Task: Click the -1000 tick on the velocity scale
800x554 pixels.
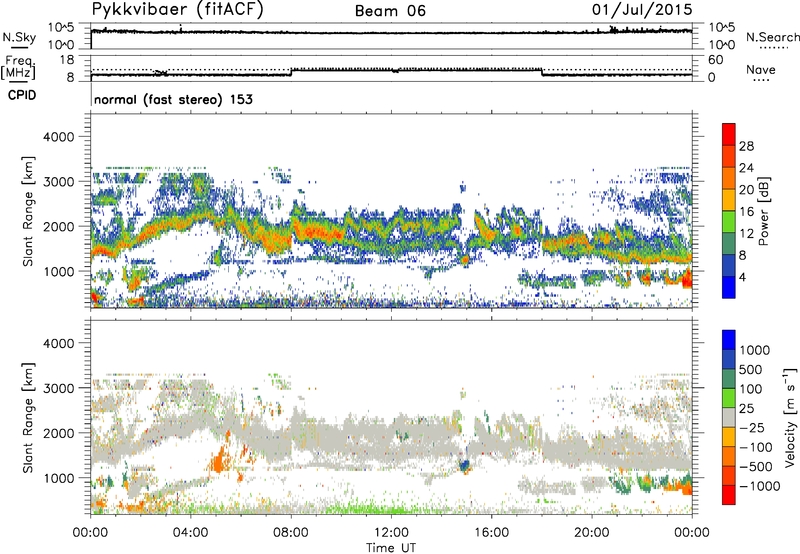Action: point(759,486)
